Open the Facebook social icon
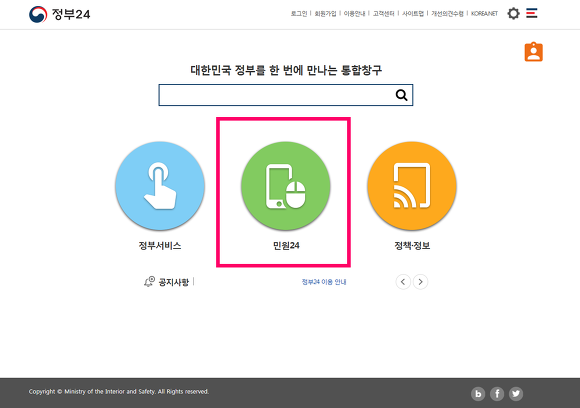This screenshot has width=580, height=408. [497, 394]
